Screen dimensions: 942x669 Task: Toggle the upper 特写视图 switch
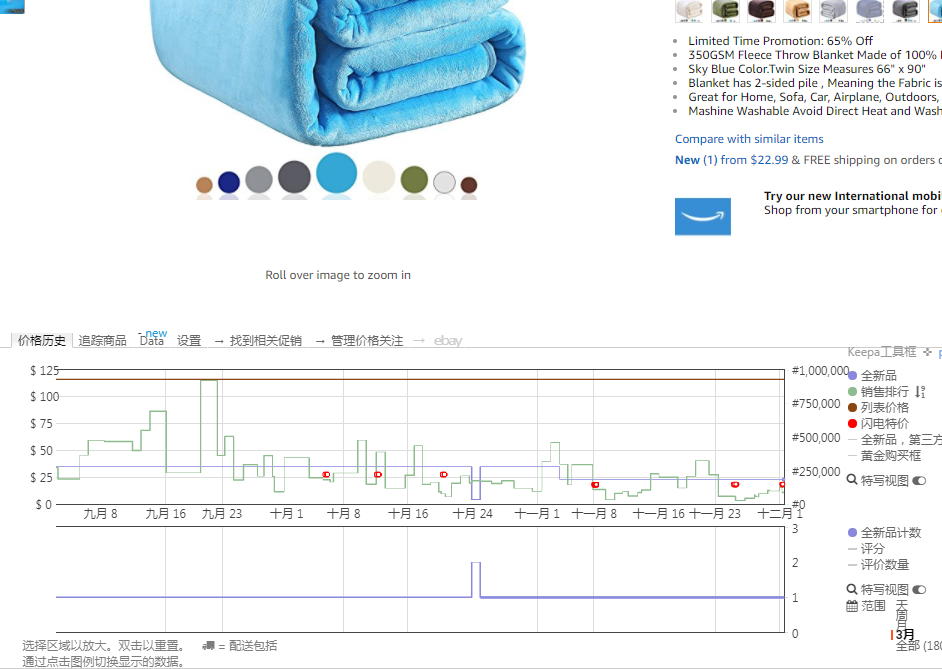[x=919, y=480]
